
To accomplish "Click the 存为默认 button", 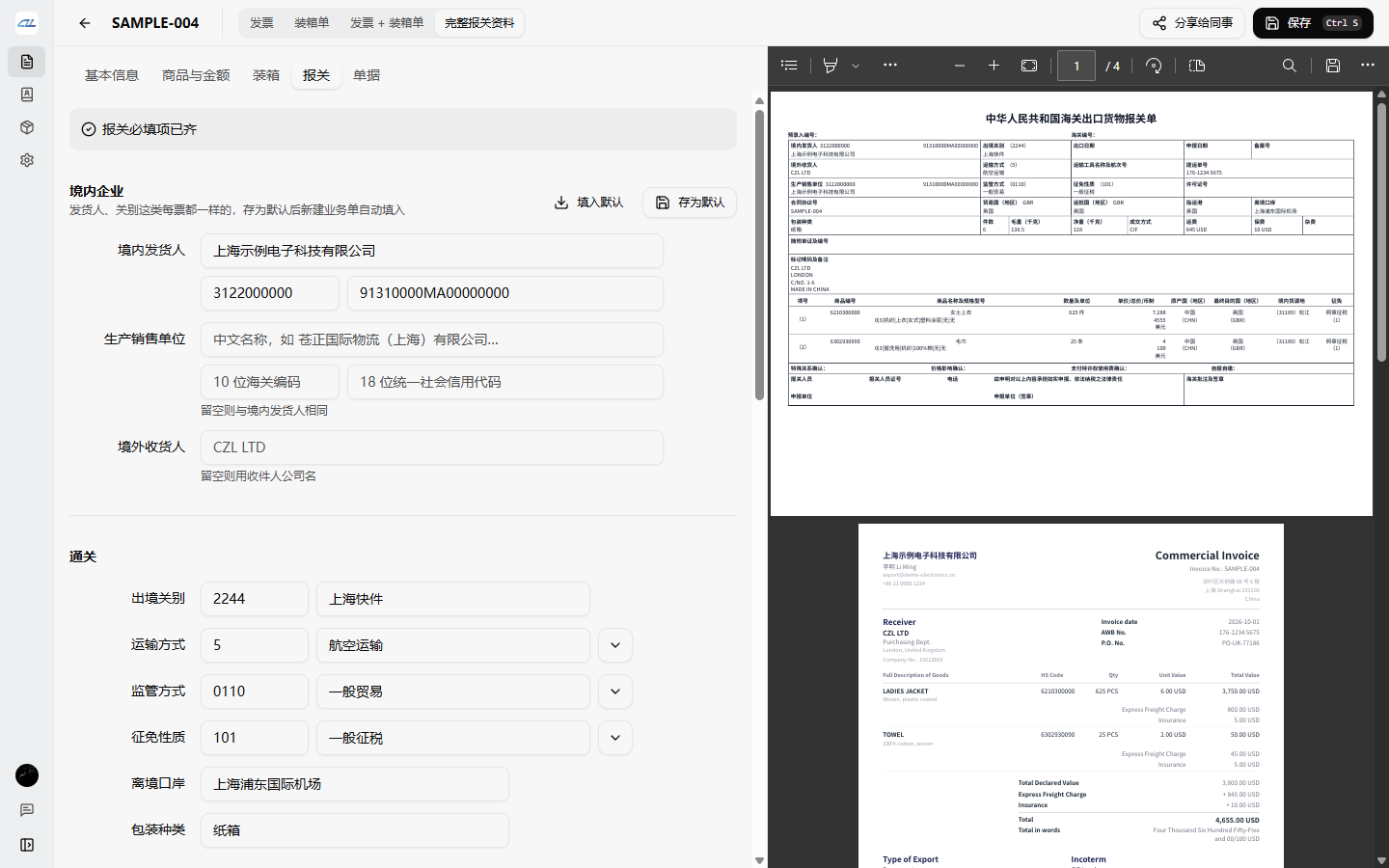I will 690,203.
